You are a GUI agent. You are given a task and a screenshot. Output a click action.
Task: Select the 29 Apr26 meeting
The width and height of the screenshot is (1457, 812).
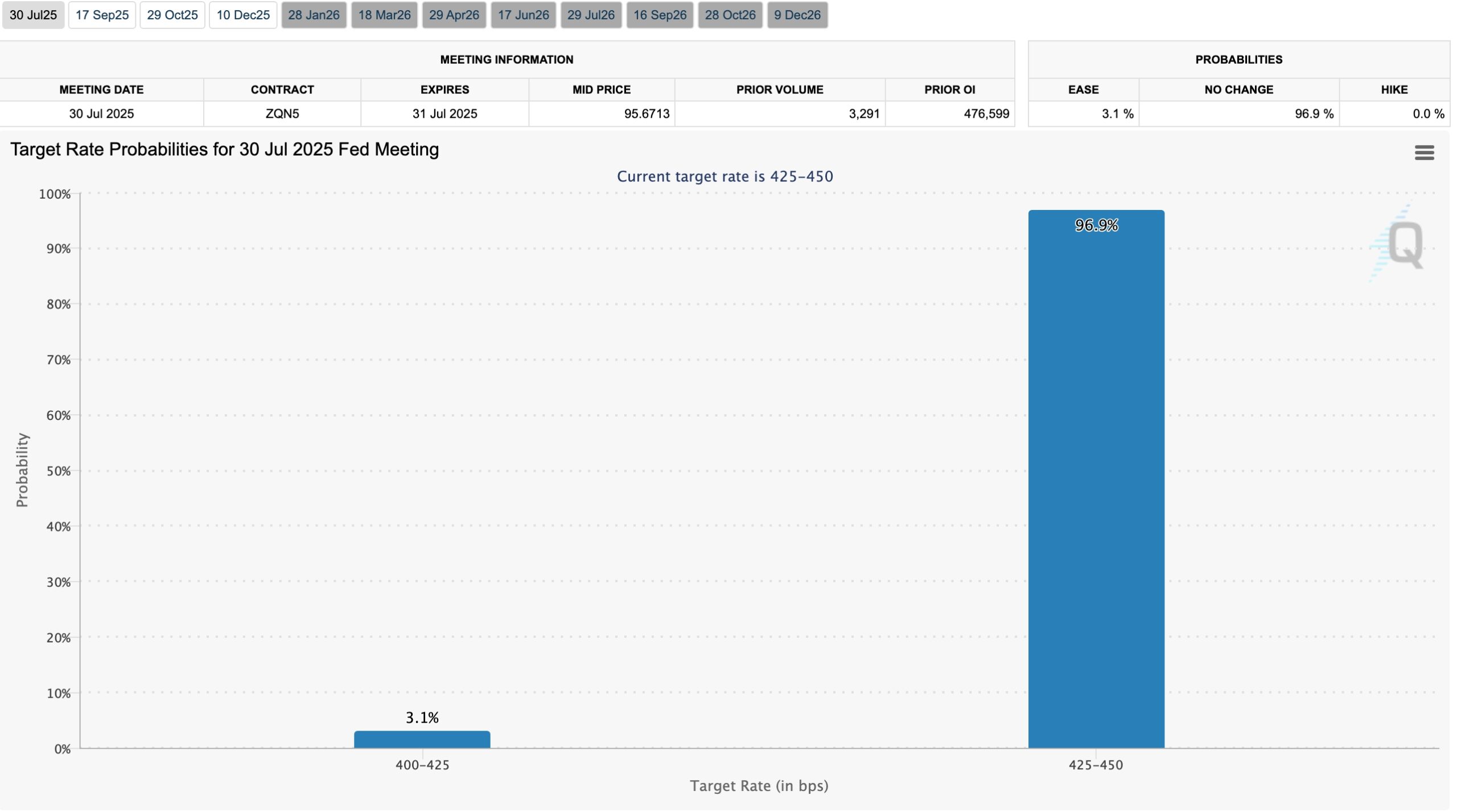click(454, 15)
